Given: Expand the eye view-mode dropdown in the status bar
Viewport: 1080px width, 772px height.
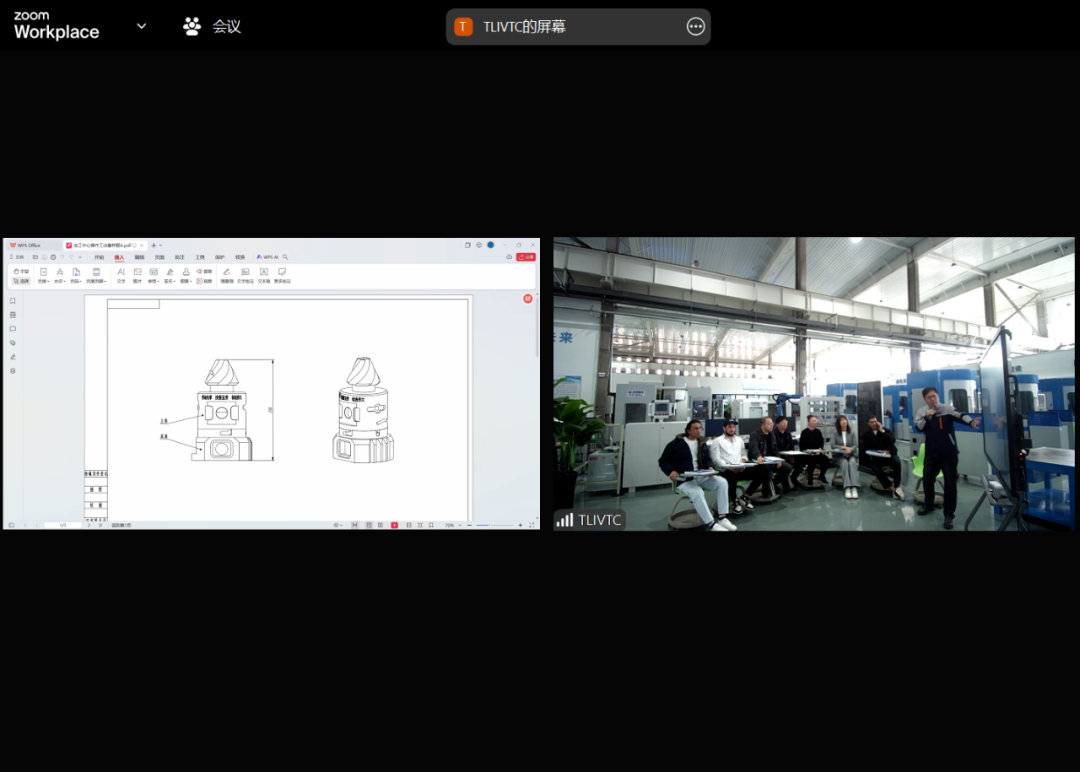Looking at the screenshot, I should (339, 525).
